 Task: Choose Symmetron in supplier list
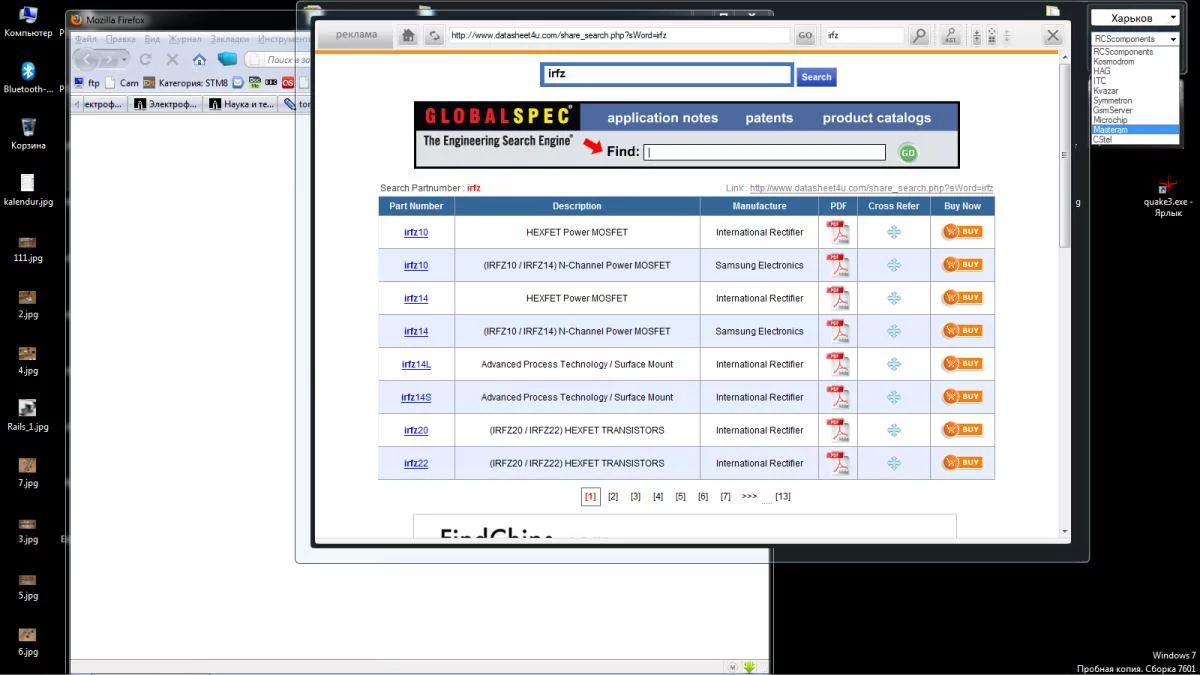tap(1136, 100)
